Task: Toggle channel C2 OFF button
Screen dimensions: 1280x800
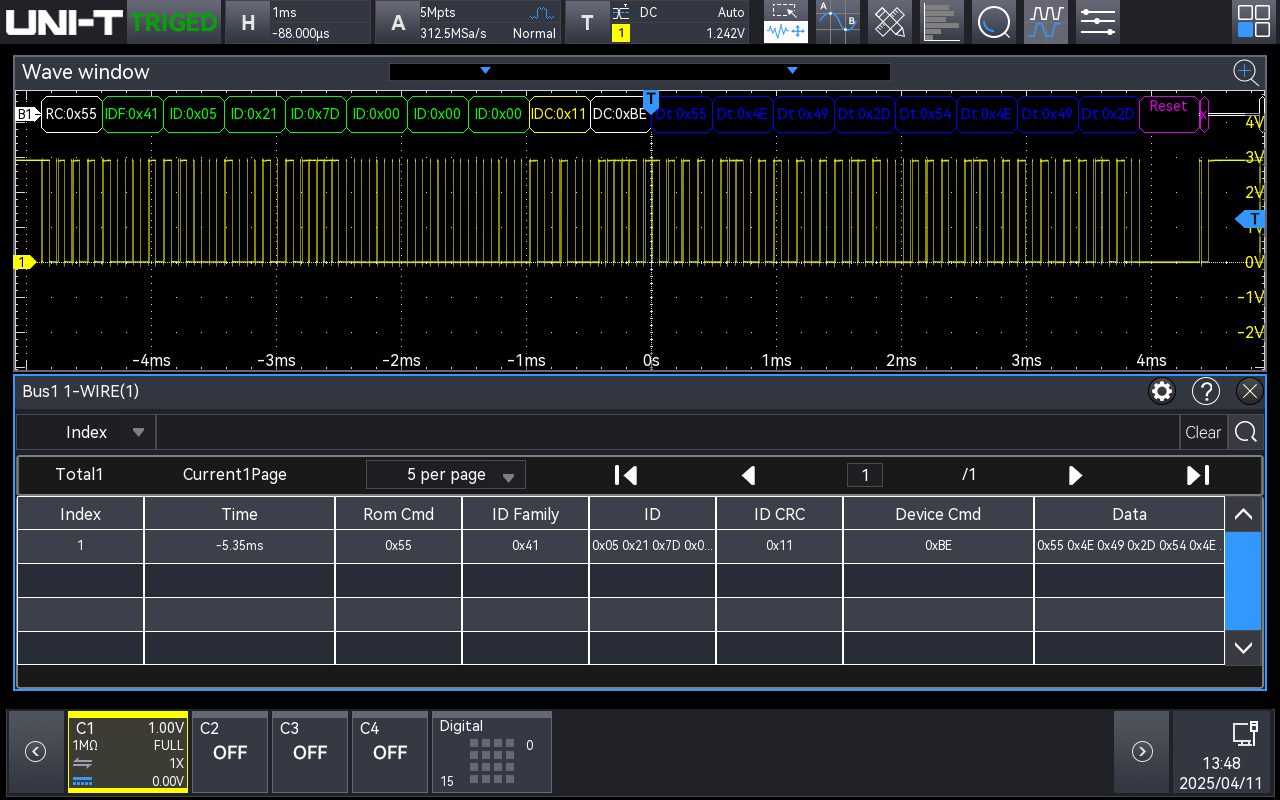Action: tap(230, 752)
